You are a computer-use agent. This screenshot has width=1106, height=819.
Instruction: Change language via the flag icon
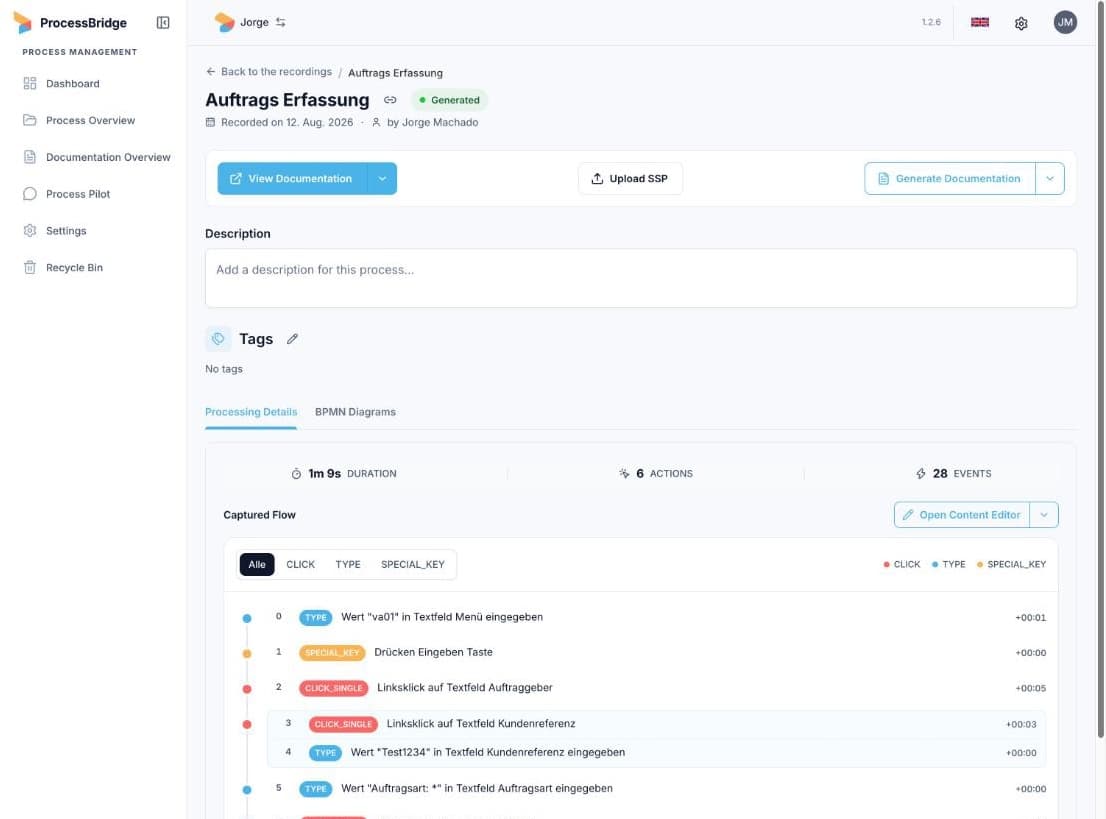980,23
